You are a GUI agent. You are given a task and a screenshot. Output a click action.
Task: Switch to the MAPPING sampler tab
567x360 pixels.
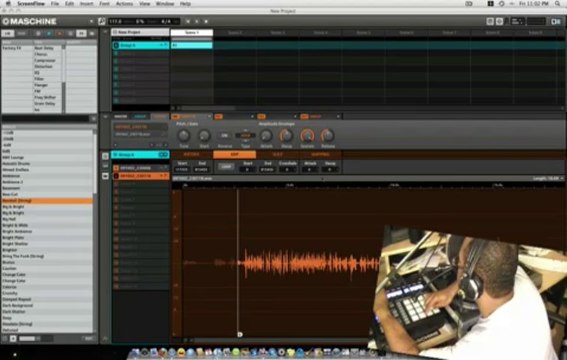pos(320,155)
